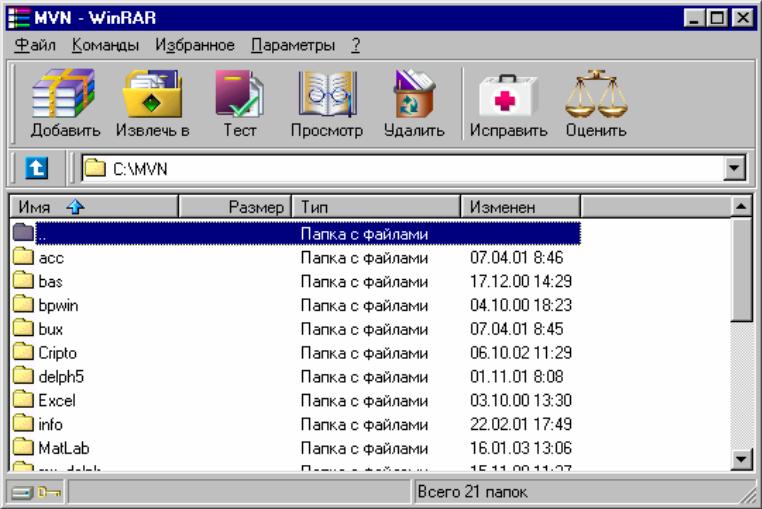Click the Извлечь в (Extract to) icon
The height and width of the screenshot is (509, 762).
152,93
